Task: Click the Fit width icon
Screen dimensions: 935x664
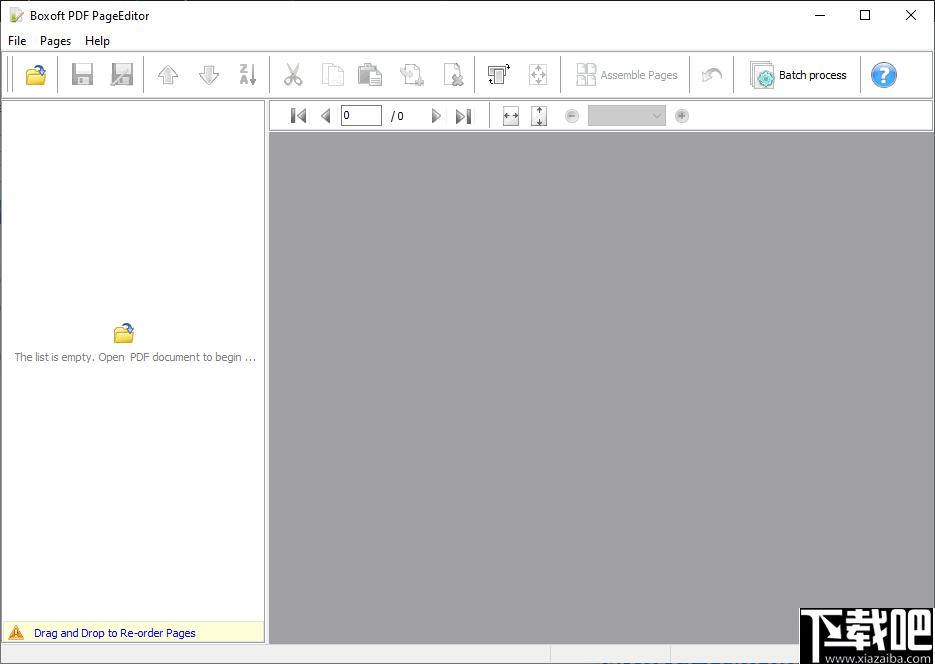Action: point(511,116)
